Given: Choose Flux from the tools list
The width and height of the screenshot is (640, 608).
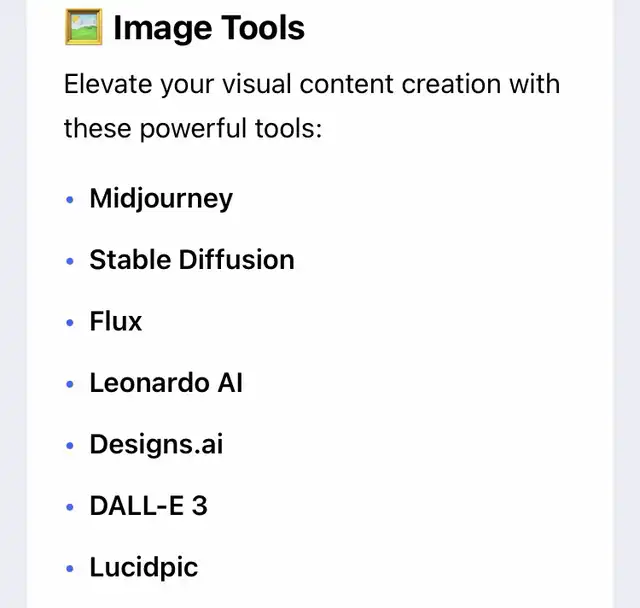Looking at the screenshot, I should pos(116,322).
